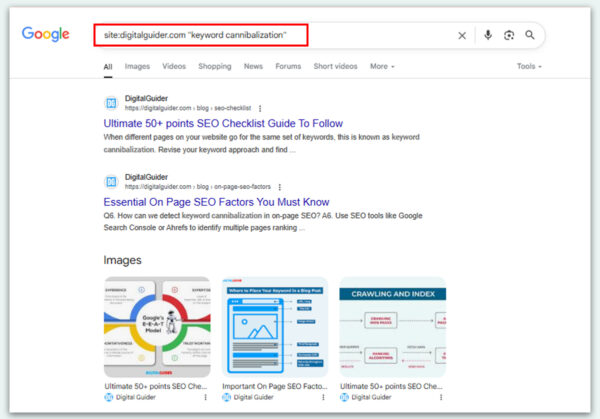Expand the Tools dropdown
This screenshot has height=419, width=600.
coord(529,66)
